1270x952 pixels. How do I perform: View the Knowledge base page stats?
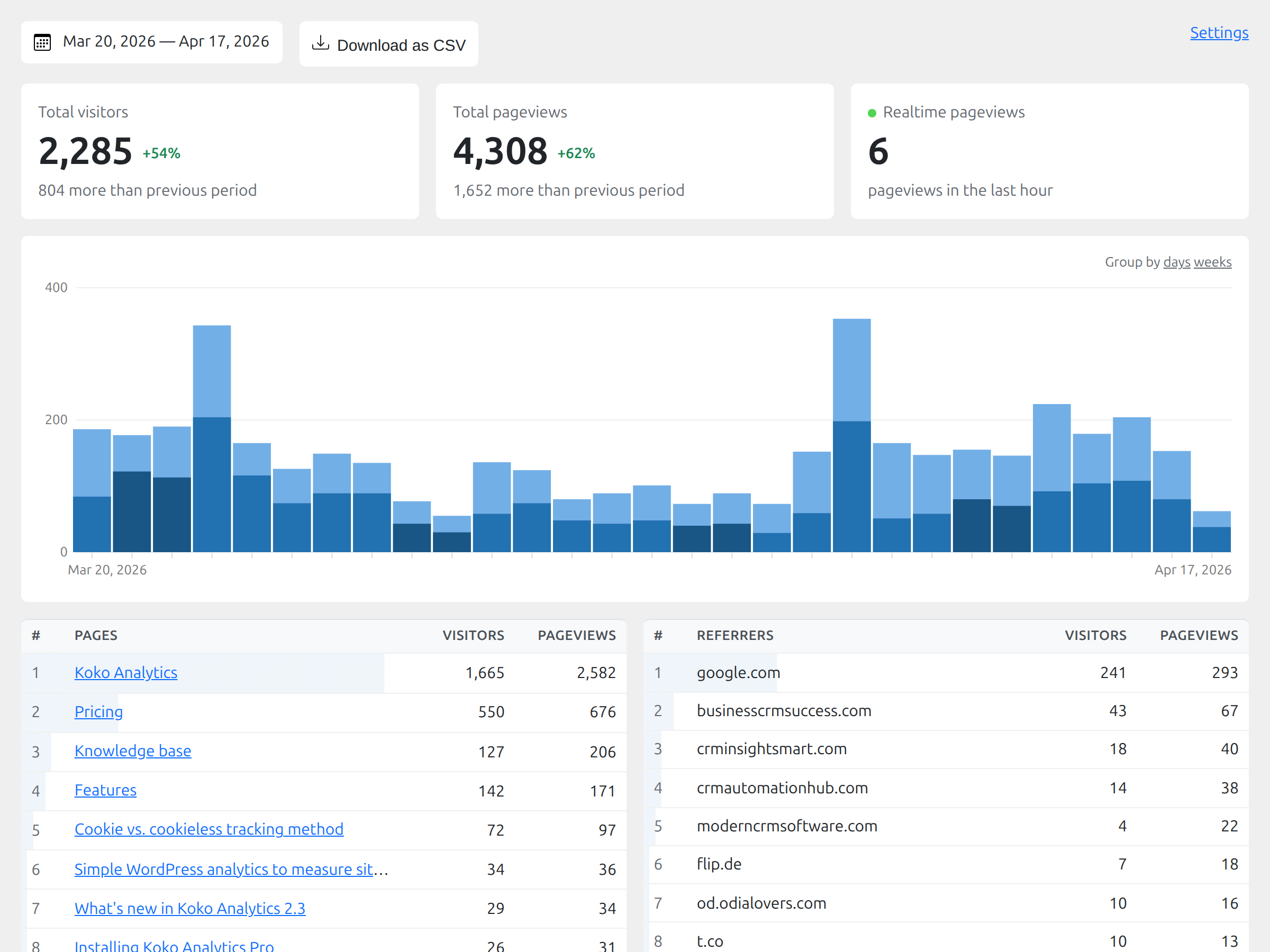coord(133,750)
